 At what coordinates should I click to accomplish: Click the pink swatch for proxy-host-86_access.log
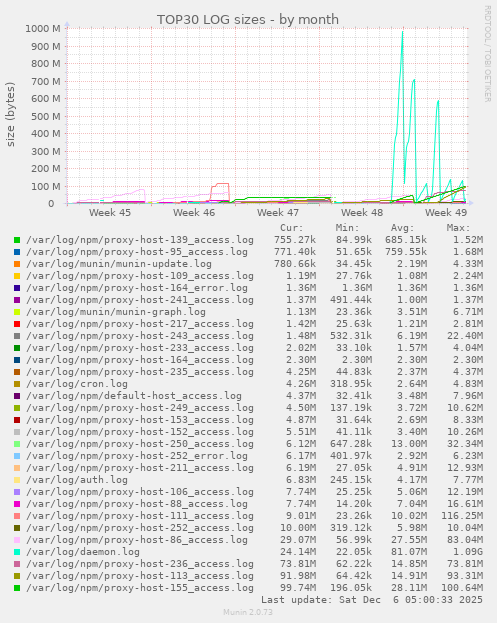click(x=17, y=540)
